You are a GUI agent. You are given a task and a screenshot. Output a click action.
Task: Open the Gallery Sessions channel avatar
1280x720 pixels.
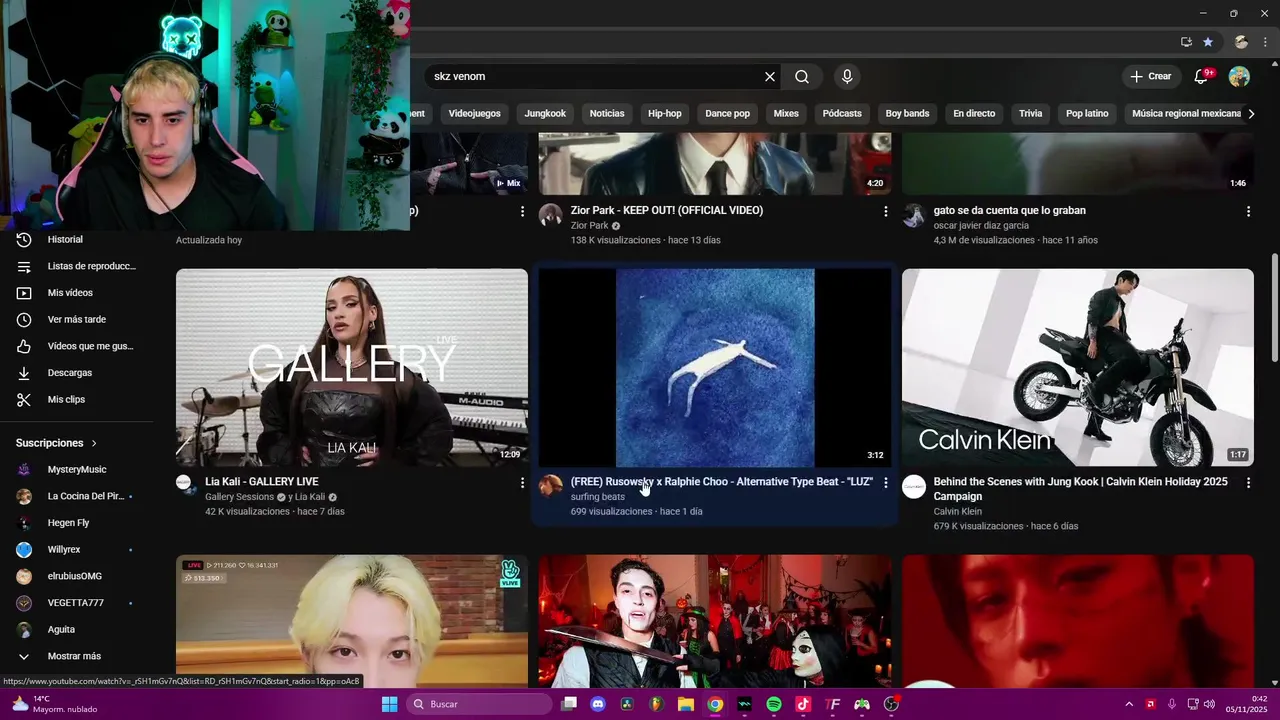[184, 483]
